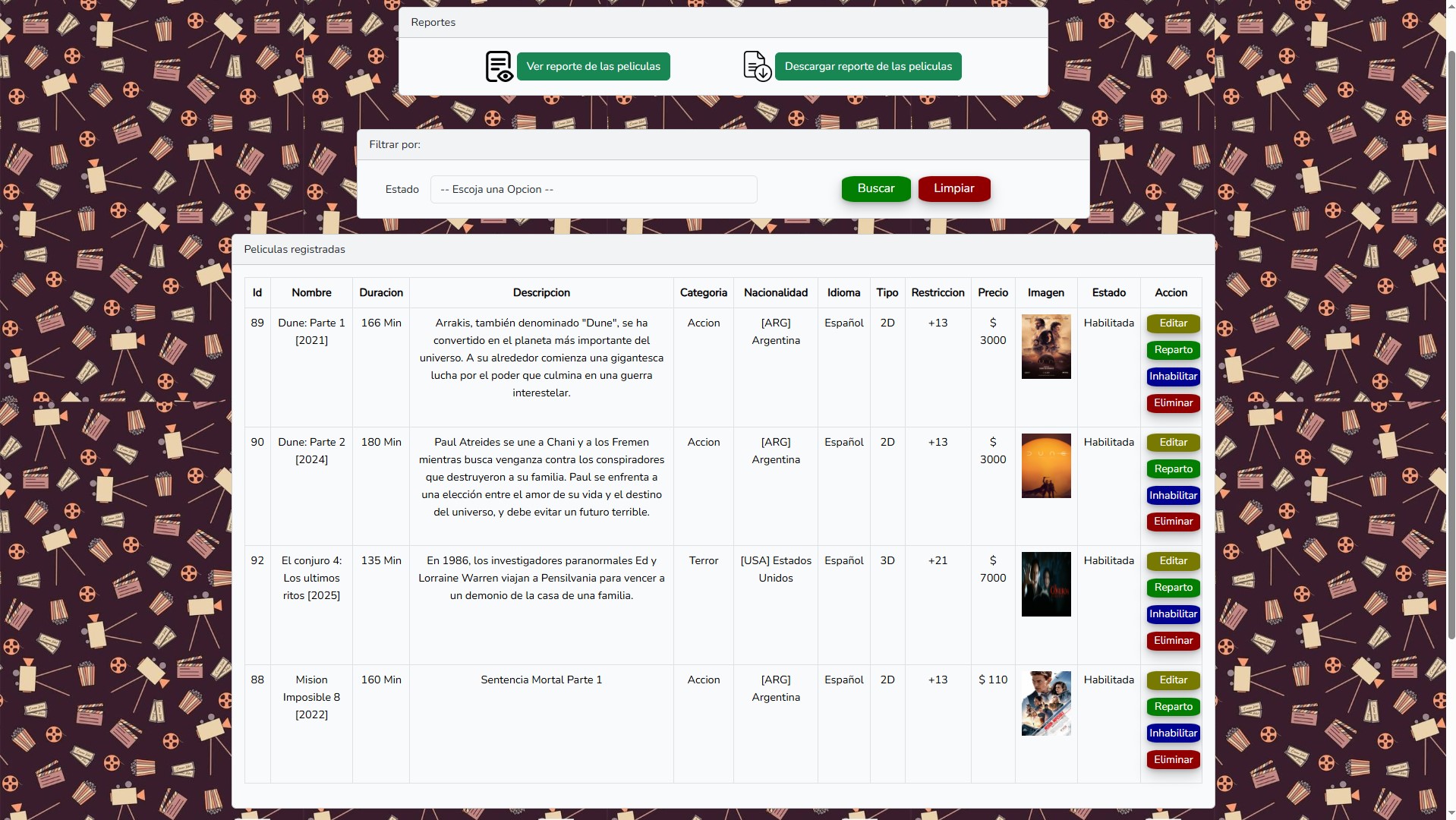Click the view report document icon
This screenshot has height=820, width=1456.
(499, 67)
